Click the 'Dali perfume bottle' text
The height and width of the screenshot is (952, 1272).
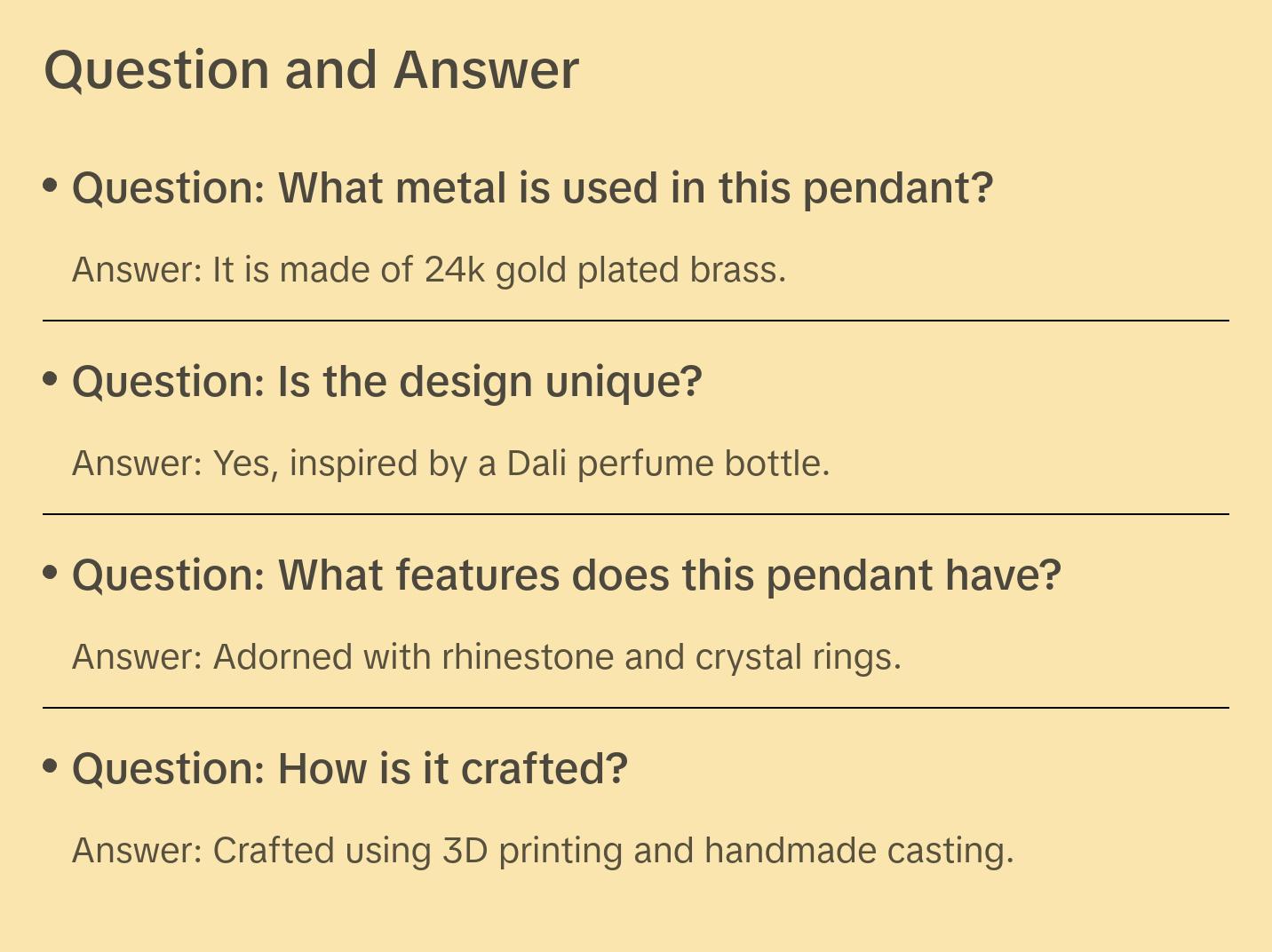coord(667,464)
